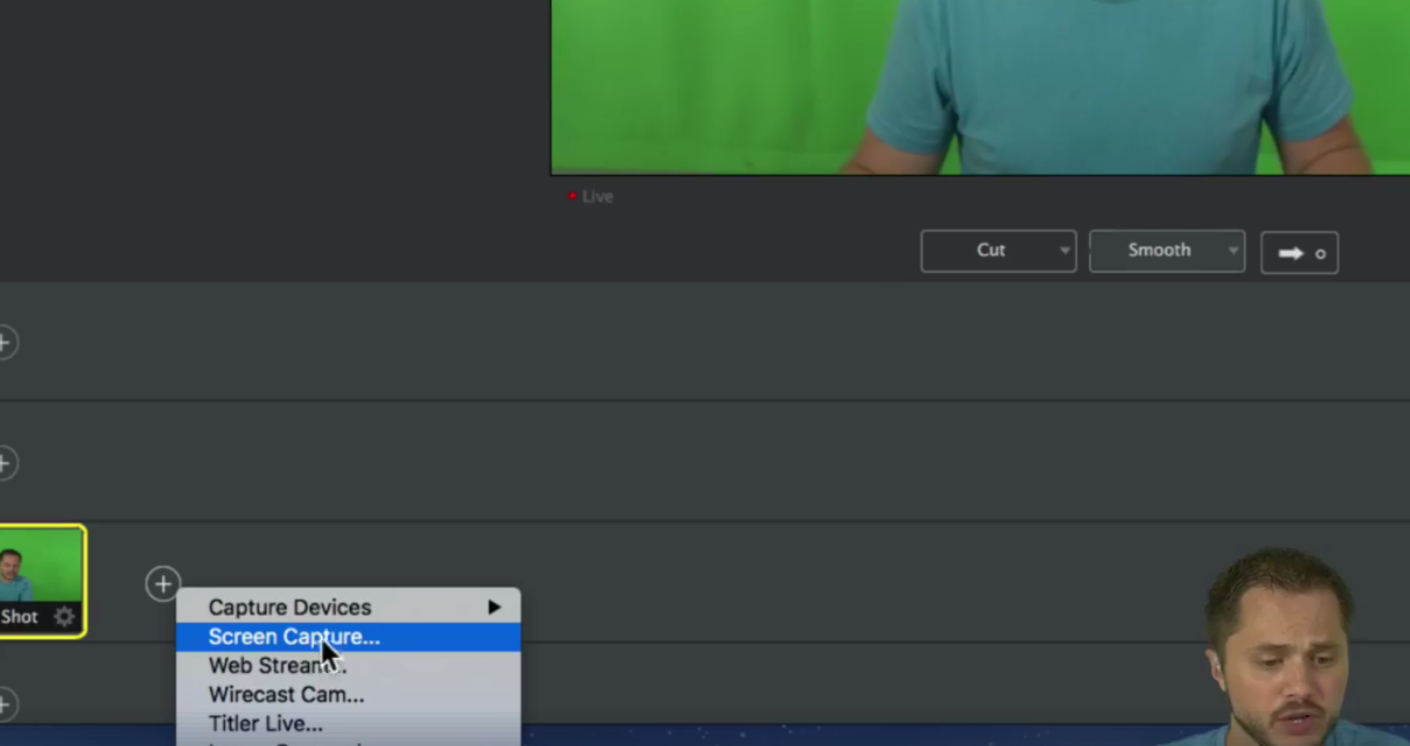Open the Shot settings gear icon
The image size is (1410, 746).
(65, 617)
